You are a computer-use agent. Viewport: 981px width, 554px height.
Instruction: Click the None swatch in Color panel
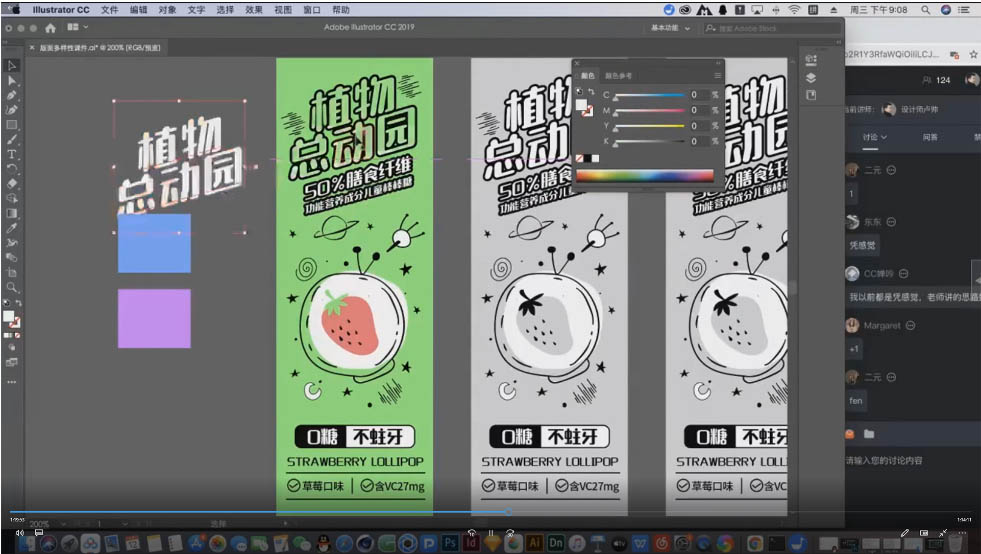[x=579, y=158]
